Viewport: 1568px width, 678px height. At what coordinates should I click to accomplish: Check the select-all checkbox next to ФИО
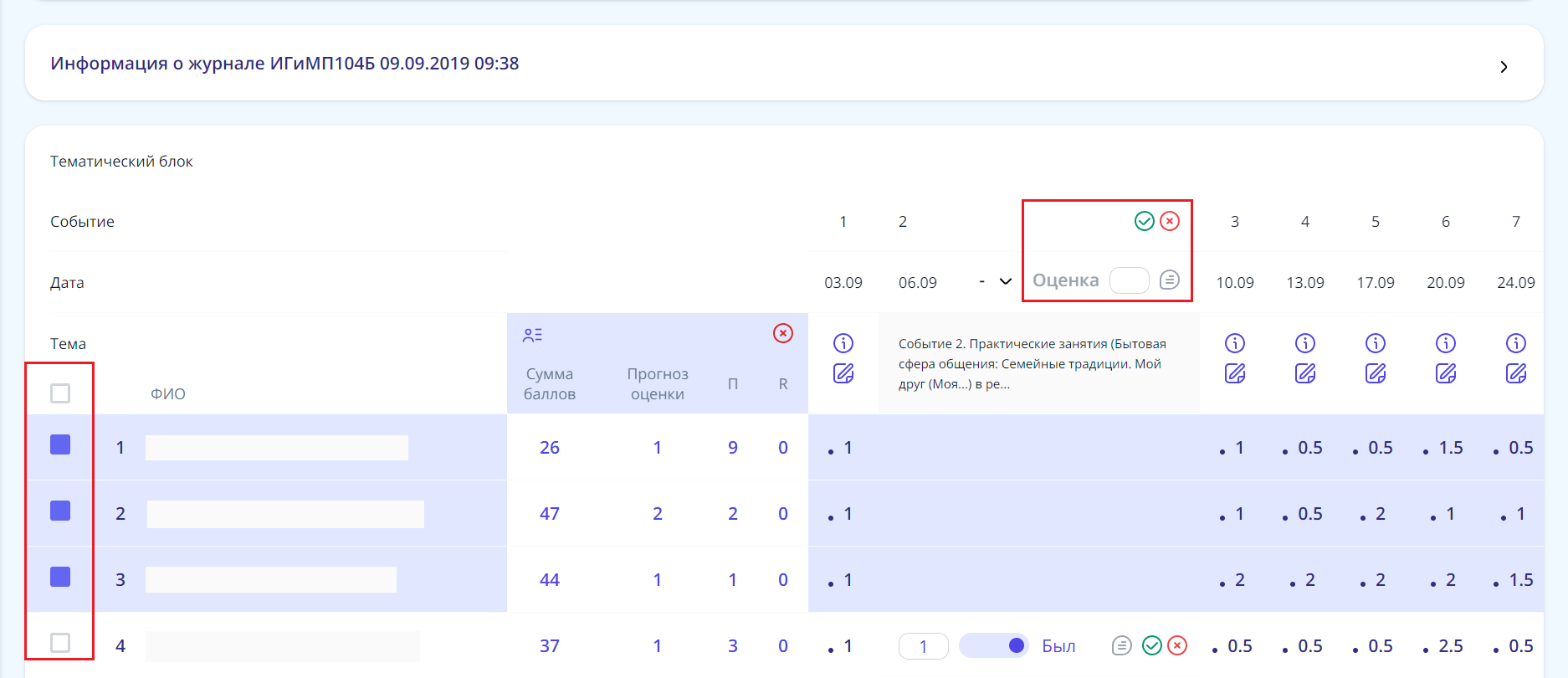coord(60,393)
